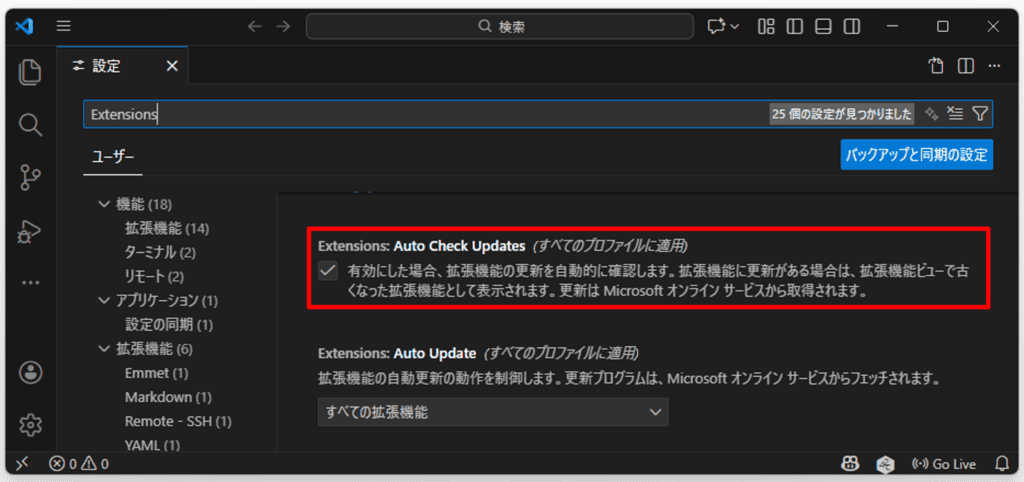Screen dimensions: 1024x482
Task: Click the 25 個の設定が見つかりました count
Action: 842,114
